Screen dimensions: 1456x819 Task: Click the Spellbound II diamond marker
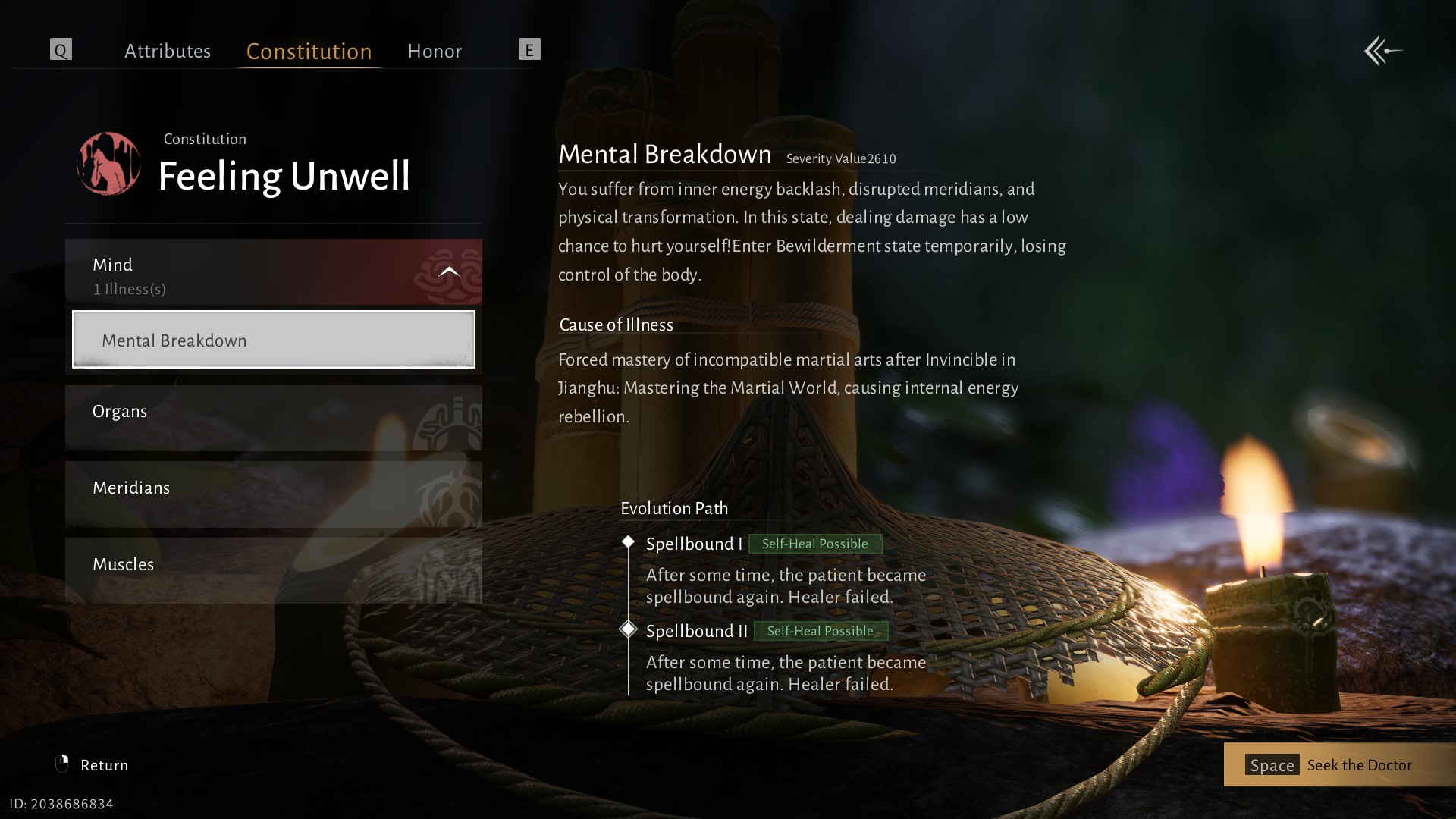coord(628,629)
